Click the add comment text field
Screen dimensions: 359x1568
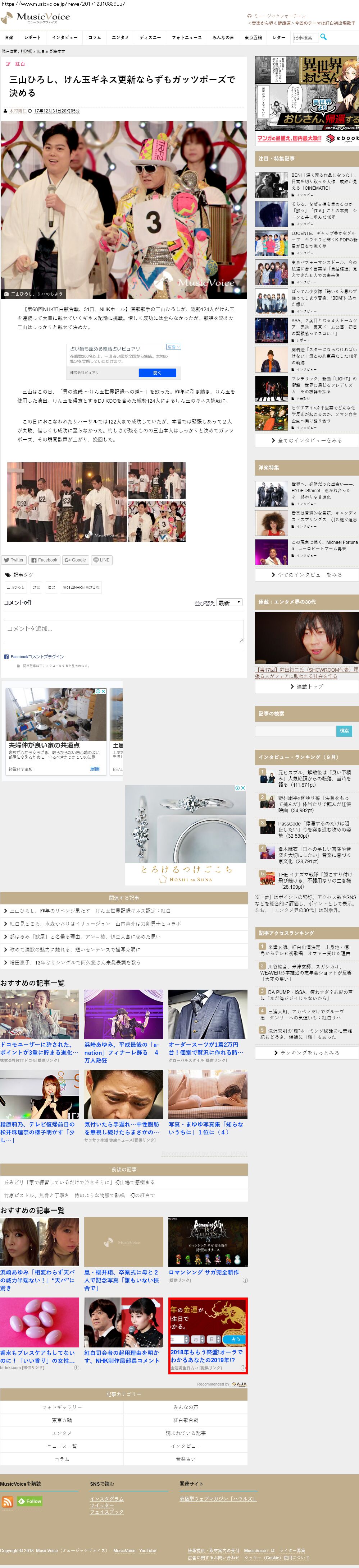click(x=124, y=630)
